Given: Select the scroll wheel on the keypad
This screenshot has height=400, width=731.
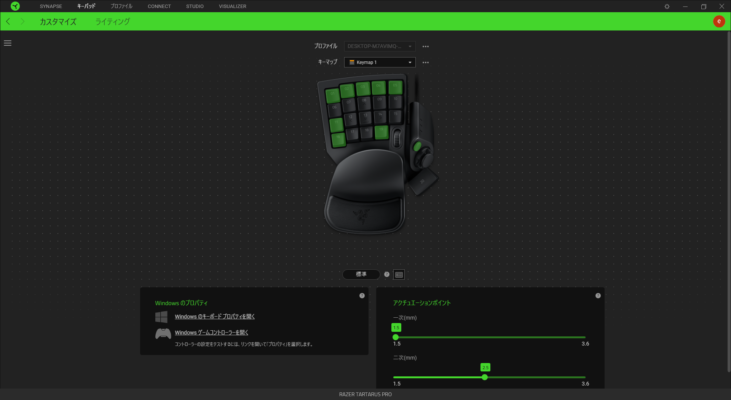Looking at the screenshot, I should point(397,139).
